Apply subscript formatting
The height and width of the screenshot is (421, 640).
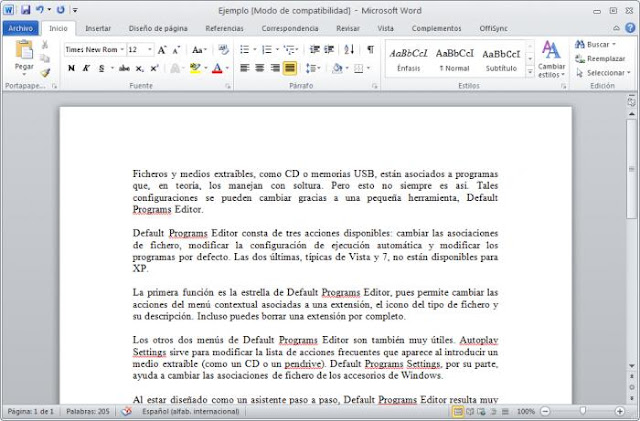(140, 69)
